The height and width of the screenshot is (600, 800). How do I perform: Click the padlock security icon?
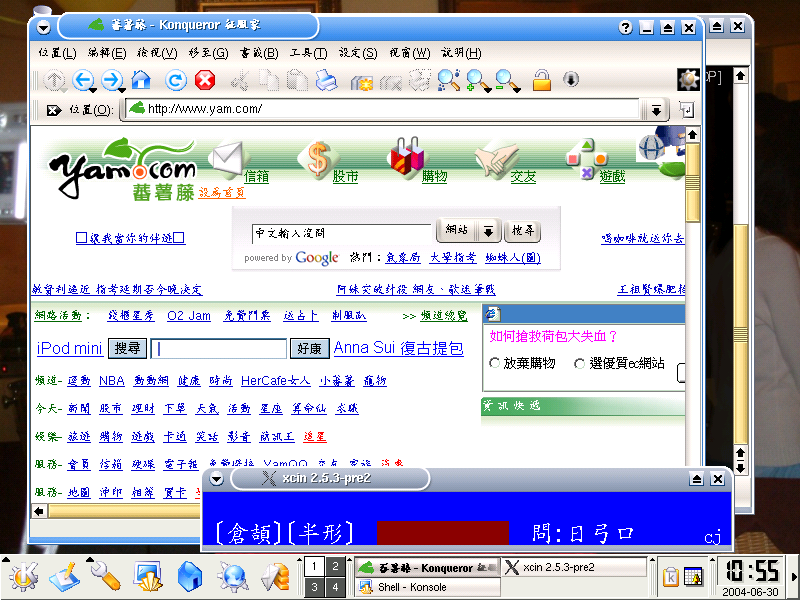click(541, 80)
